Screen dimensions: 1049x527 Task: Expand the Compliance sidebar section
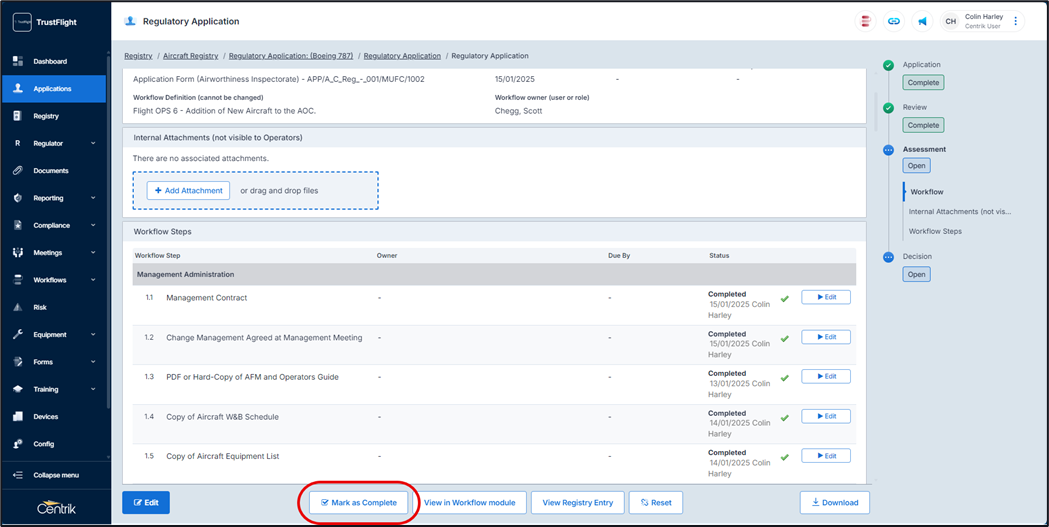(x=93, y=225)
